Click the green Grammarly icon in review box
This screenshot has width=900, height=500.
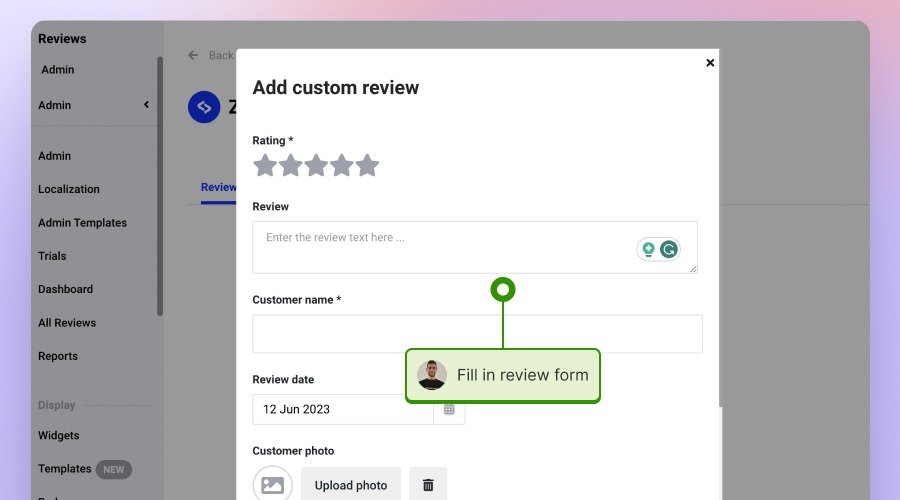669,250
